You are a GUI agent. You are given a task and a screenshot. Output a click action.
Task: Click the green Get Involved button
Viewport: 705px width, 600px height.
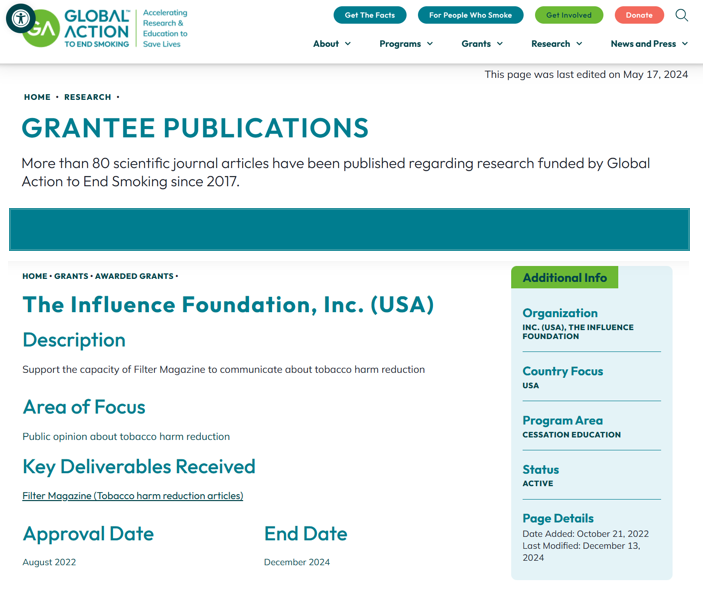[569, 15]
